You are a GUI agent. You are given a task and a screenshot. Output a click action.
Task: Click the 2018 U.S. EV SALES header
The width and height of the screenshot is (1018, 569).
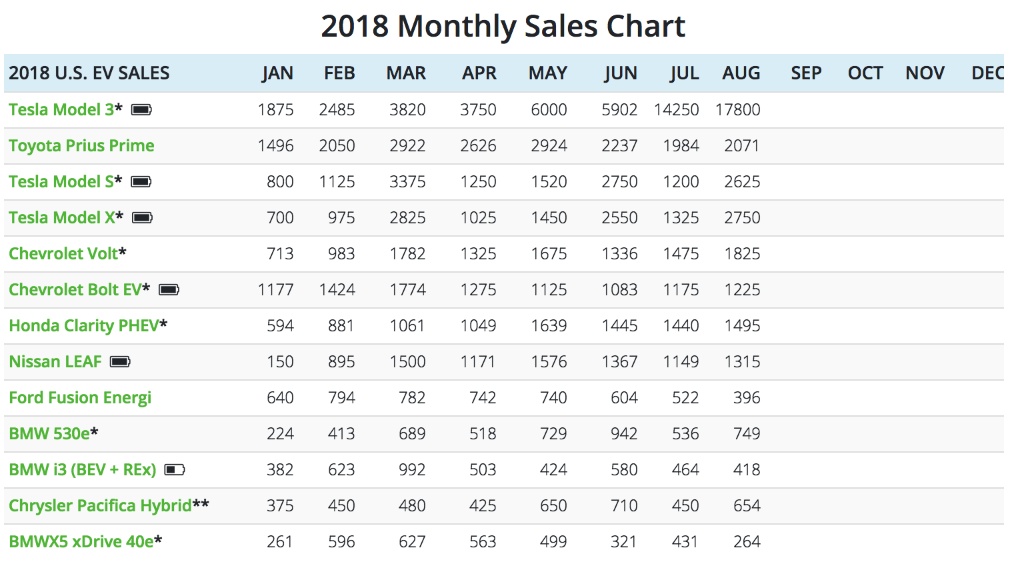click(89, 73)
